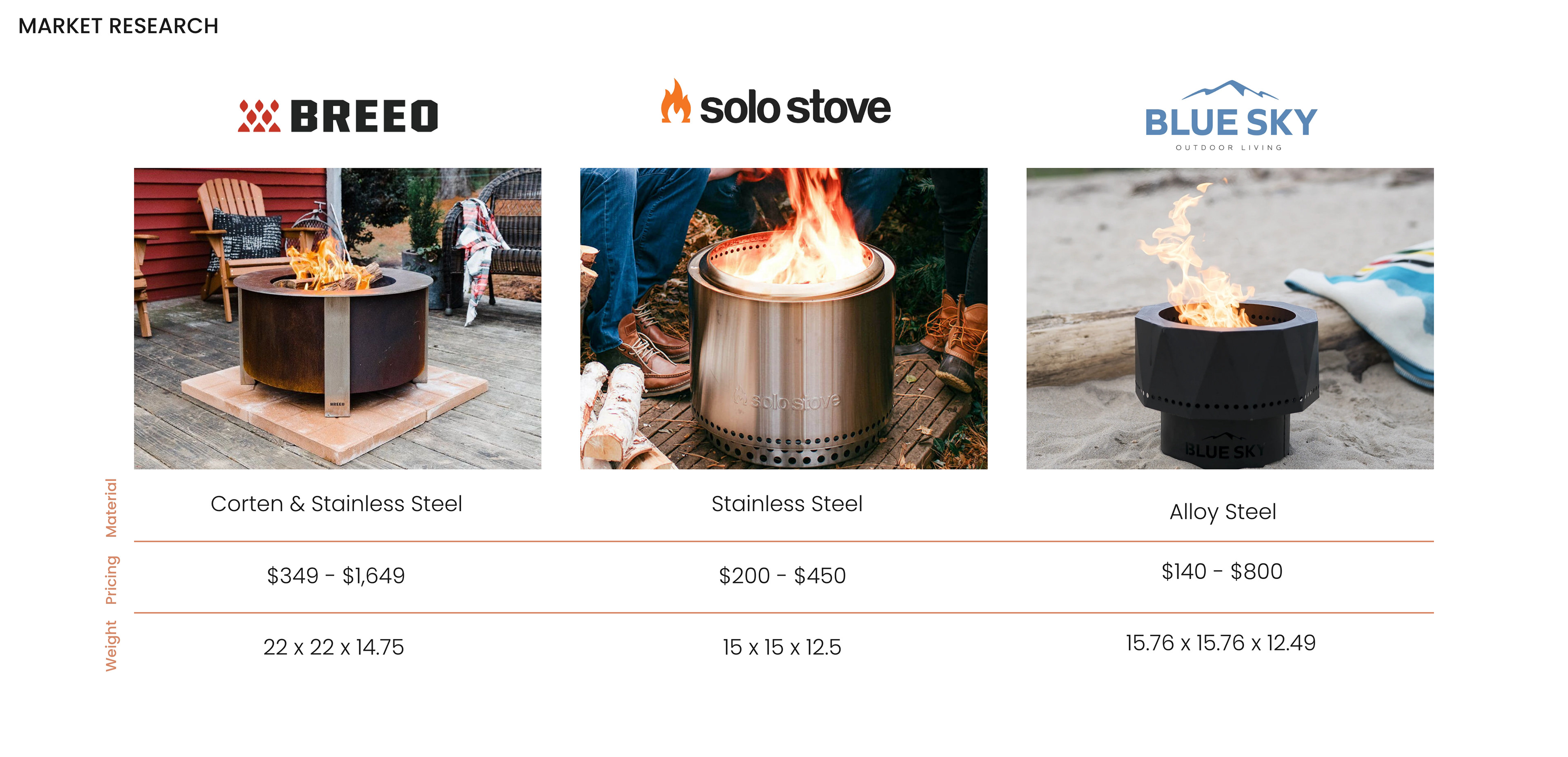Select the Market Research heading
The width and height of the screenshot is (1568, 757).
coord(118,26)
